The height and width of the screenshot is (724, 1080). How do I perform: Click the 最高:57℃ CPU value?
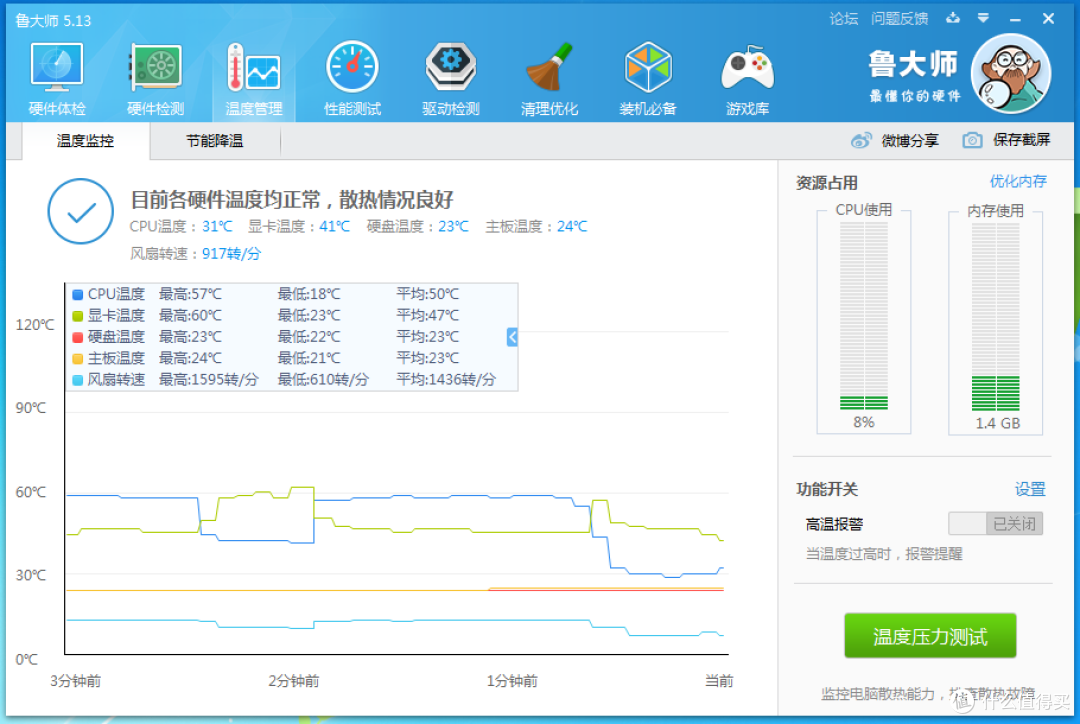(x=190, y=294)
